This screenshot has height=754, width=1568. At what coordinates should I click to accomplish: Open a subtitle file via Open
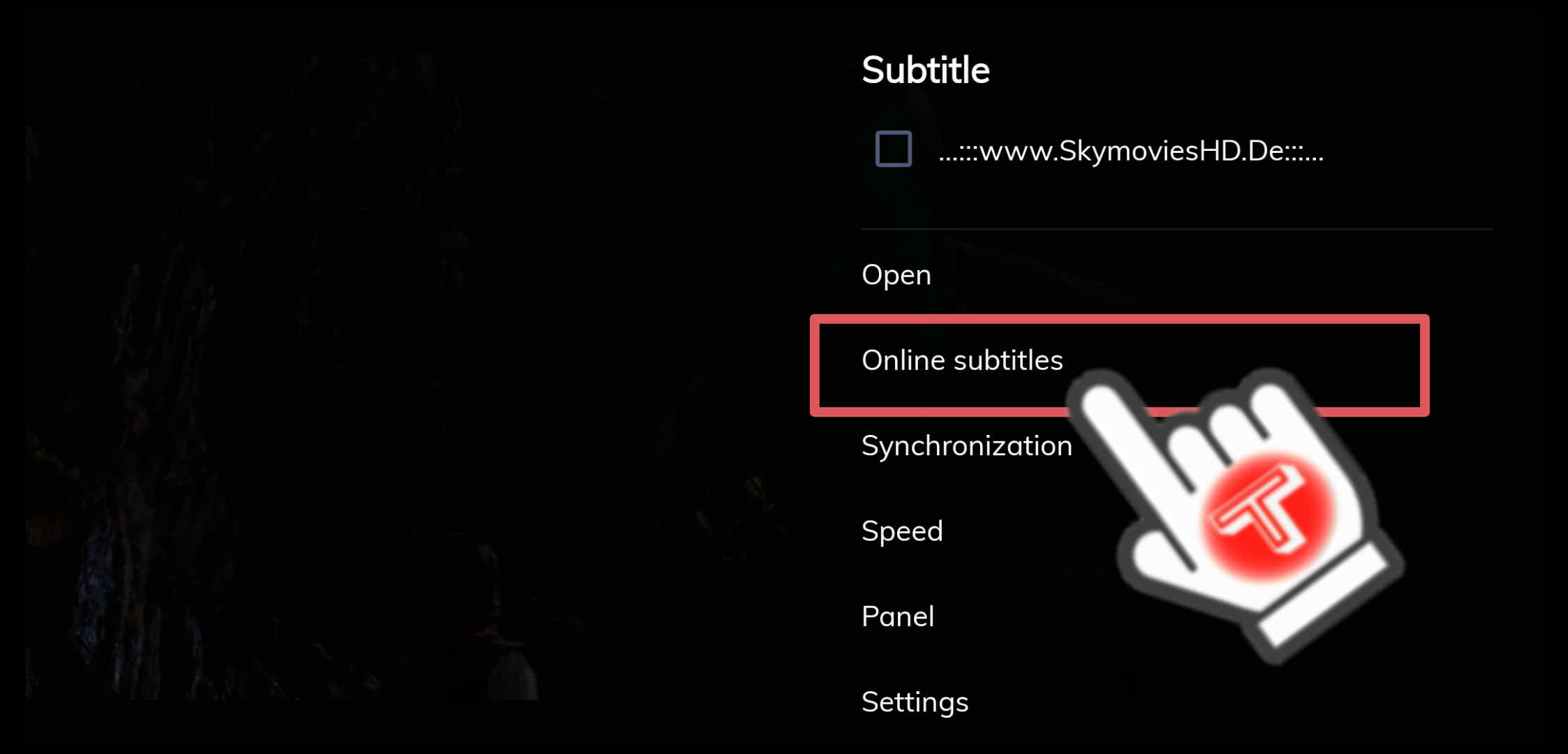click(x=896, y=275)
